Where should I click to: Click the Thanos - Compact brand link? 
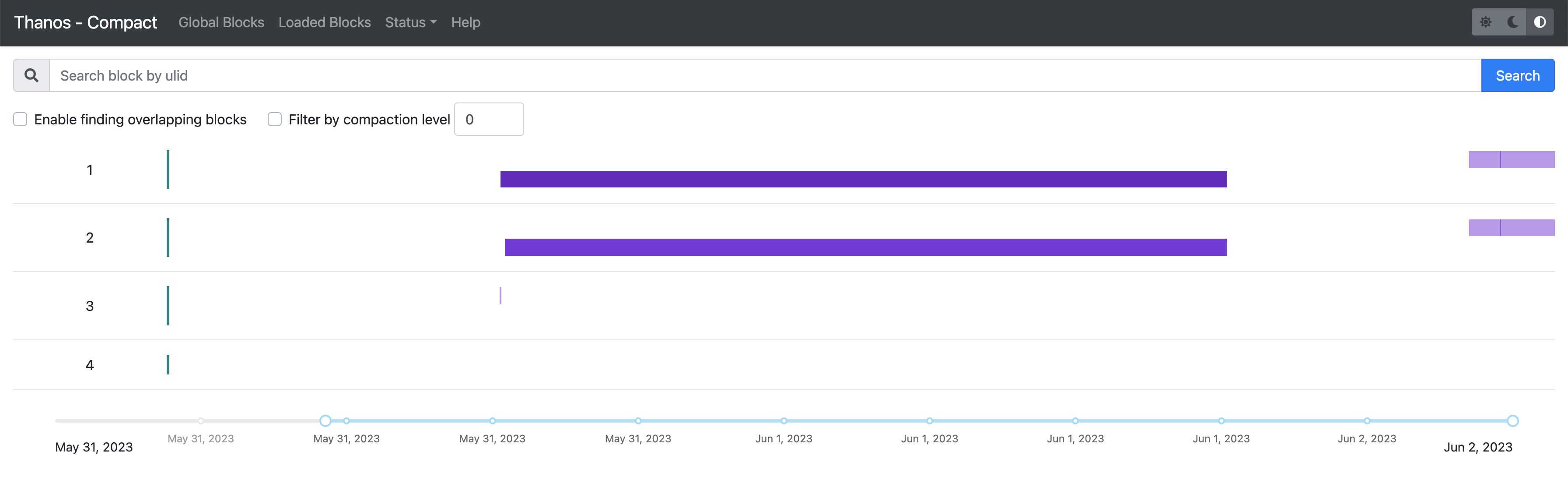pos(85,22)
